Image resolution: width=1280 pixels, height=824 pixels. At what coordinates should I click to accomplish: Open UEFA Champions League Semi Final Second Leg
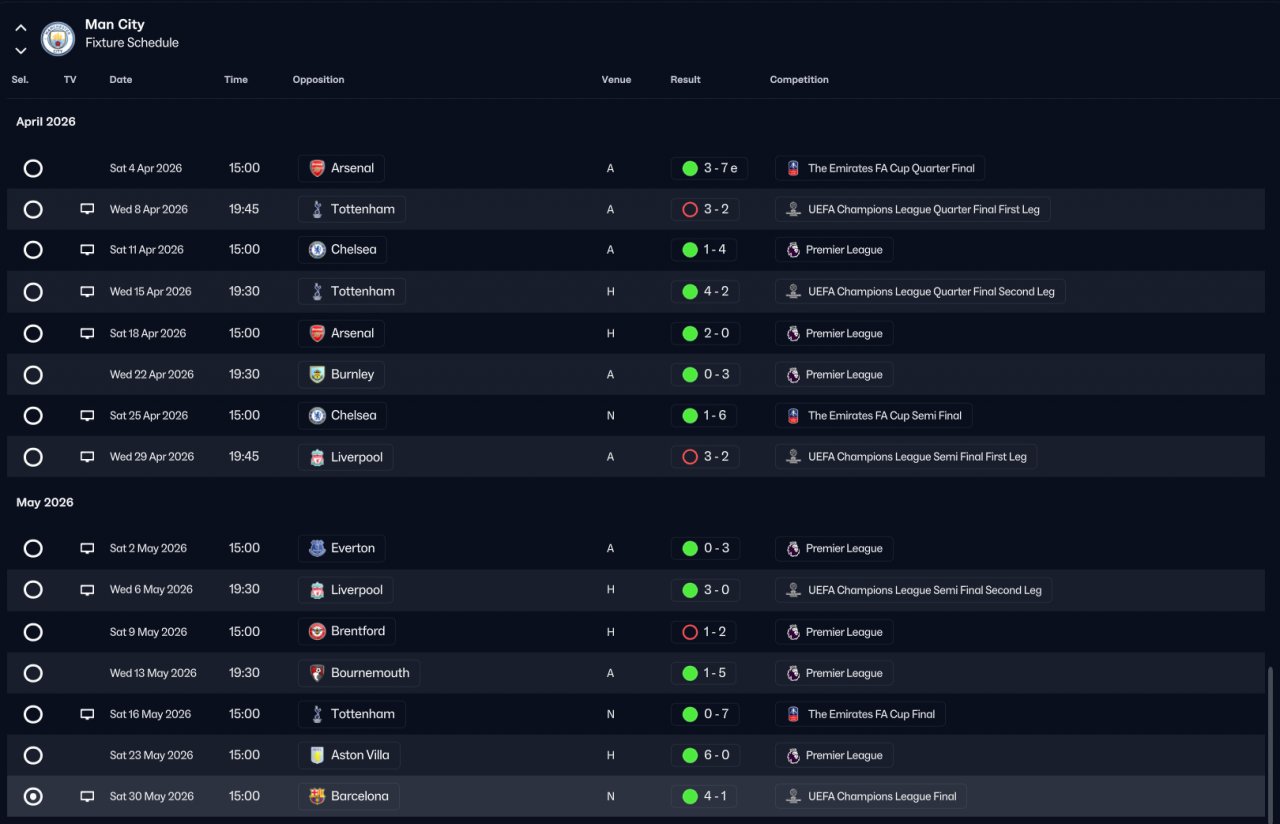tap(914, 590)
